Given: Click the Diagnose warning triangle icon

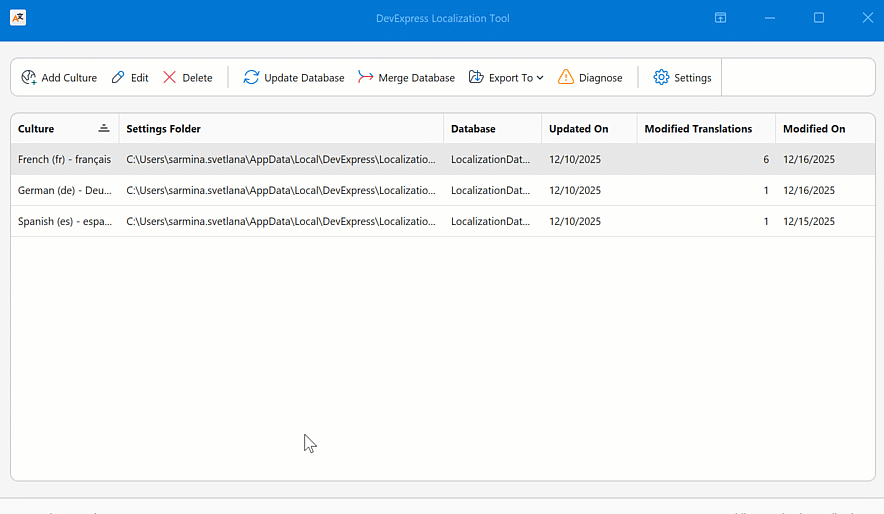Looking at the screenshot, I should pyautogui.click(x=565, y=77).
